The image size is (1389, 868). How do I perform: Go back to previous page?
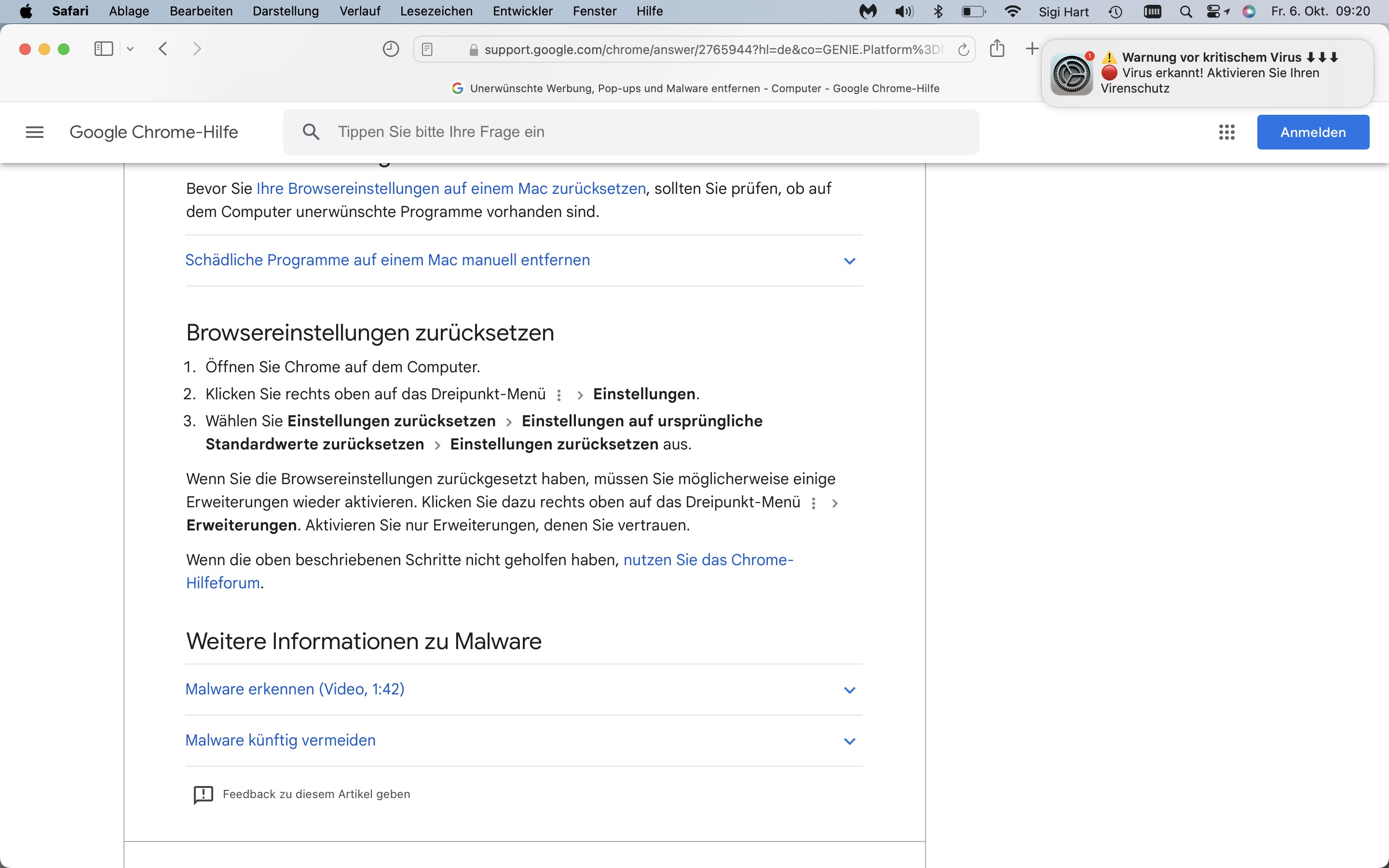(163, 49)
